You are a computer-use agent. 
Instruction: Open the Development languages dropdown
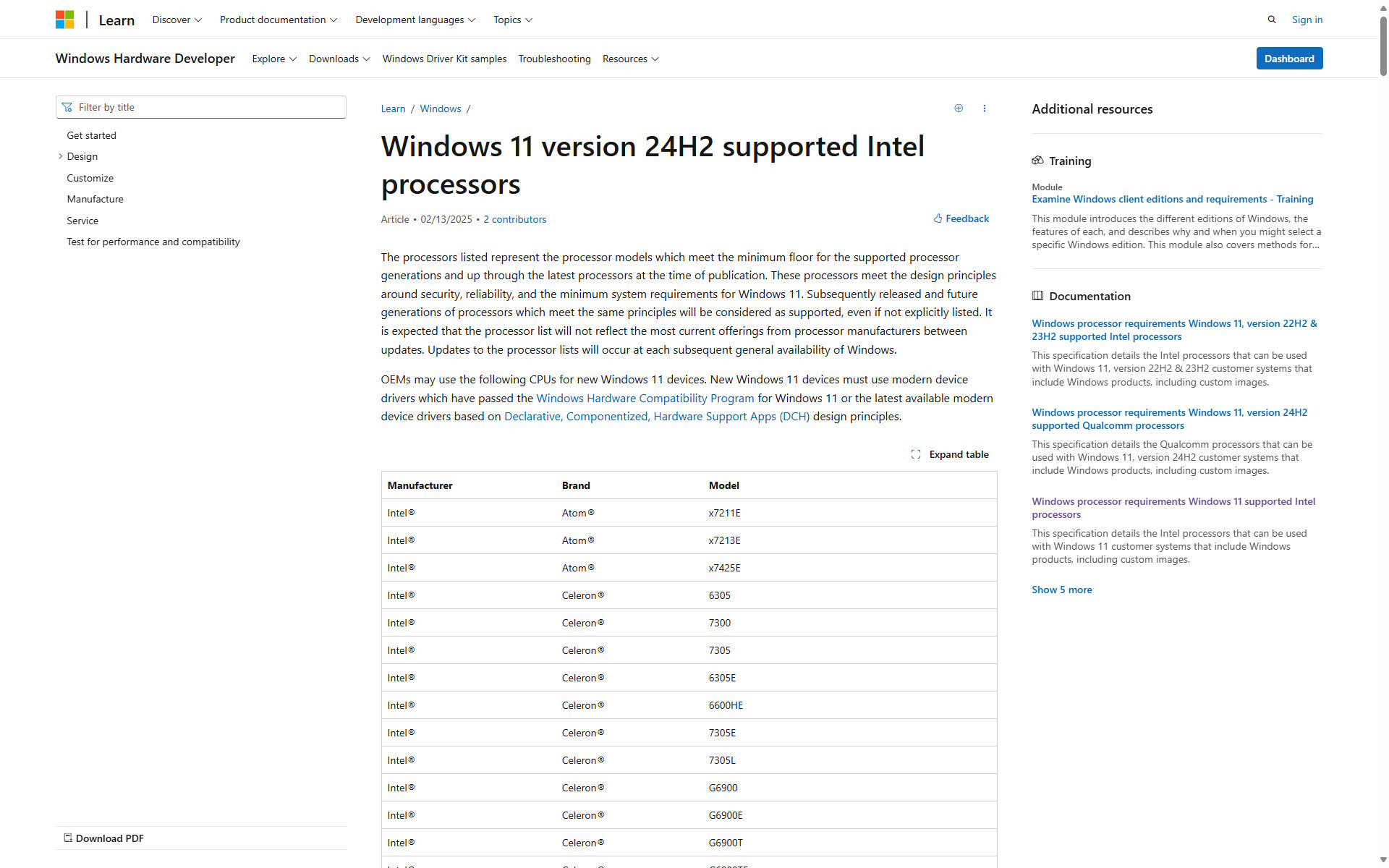(415, 20)
